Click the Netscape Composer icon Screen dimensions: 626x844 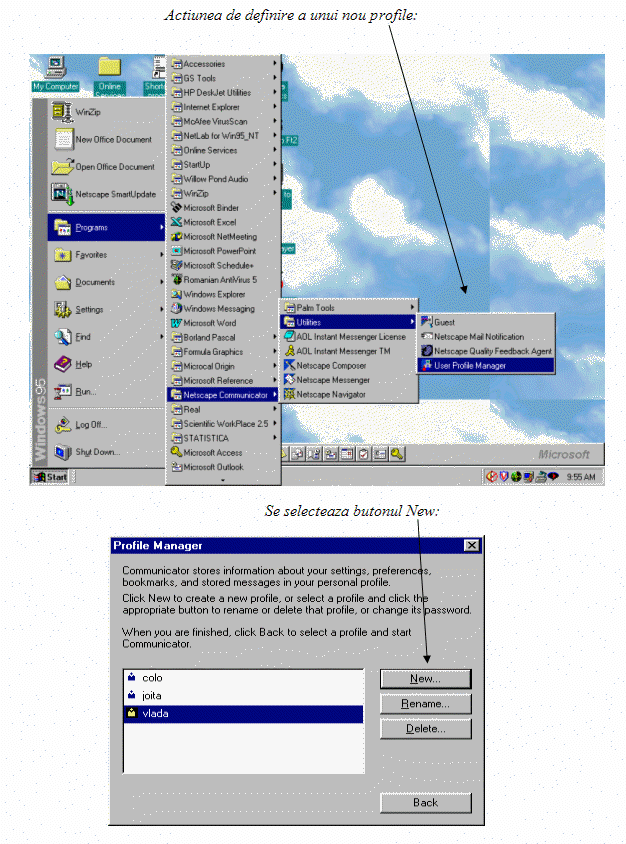[290, 365]
